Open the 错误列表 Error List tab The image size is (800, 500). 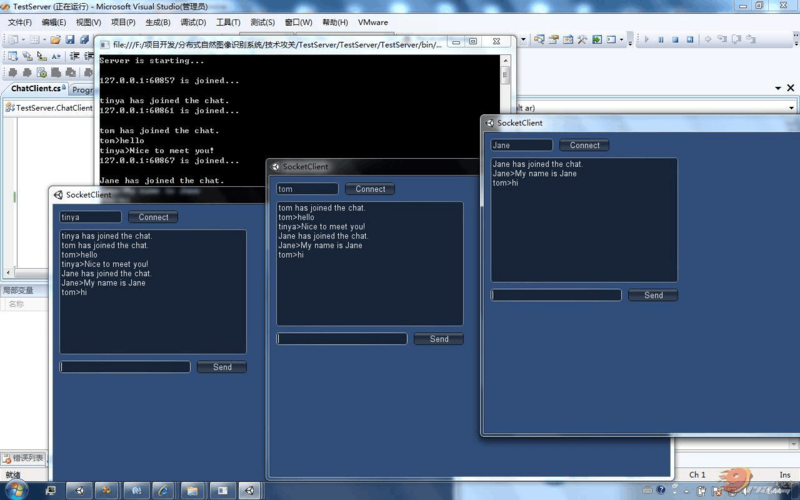click(x=23, y=458)
